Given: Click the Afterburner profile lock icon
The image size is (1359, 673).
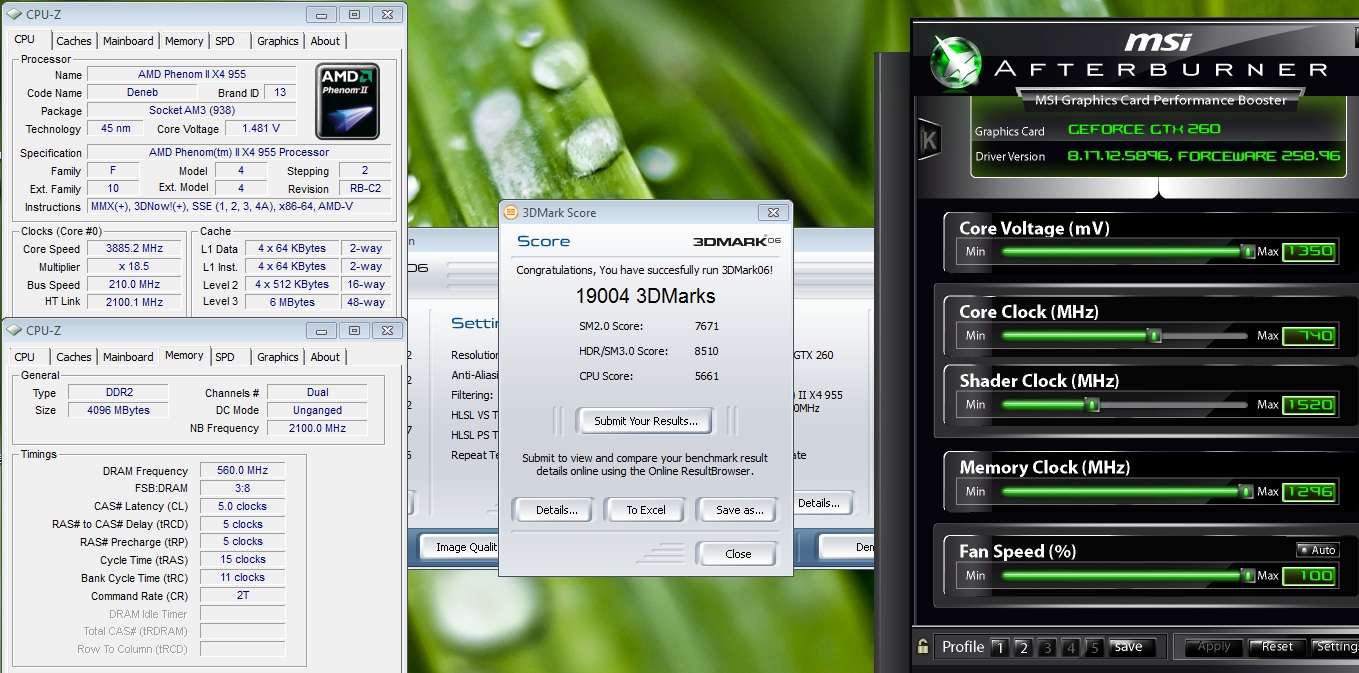Looking at the screenshot, I should click(x=922, y=647).
